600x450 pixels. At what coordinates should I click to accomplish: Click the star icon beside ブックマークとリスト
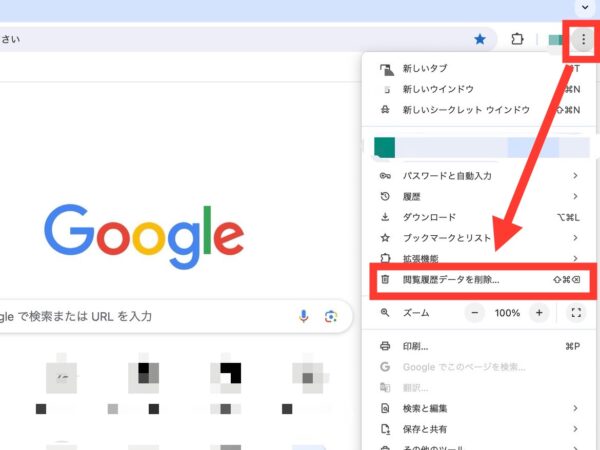pyautogui.click(x=385, y=238)
